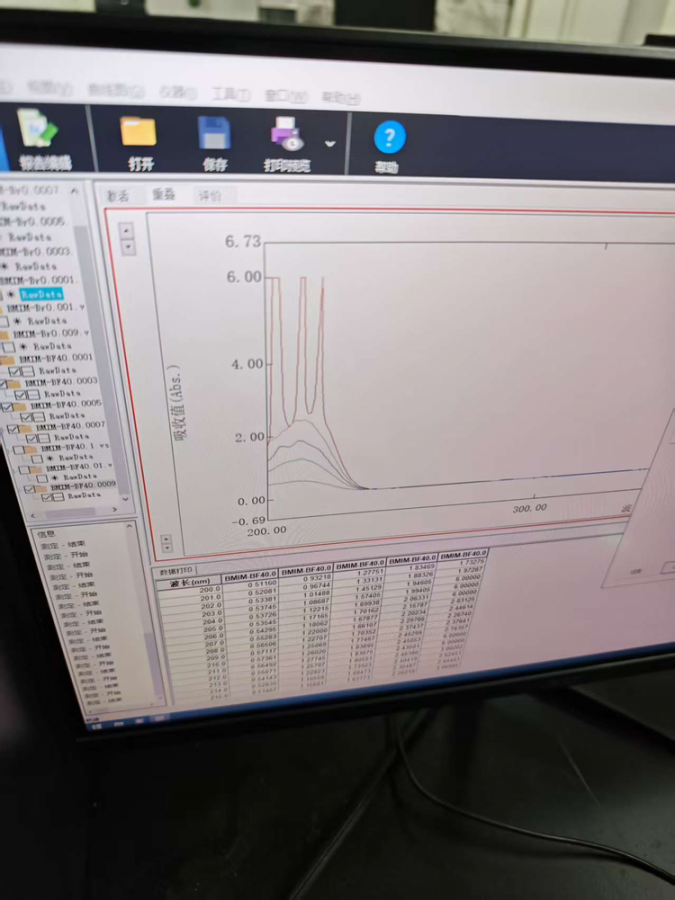
Task: Uncheck RawData checkbox under BMIM-BF40.0009
Action: click(47, 498)
